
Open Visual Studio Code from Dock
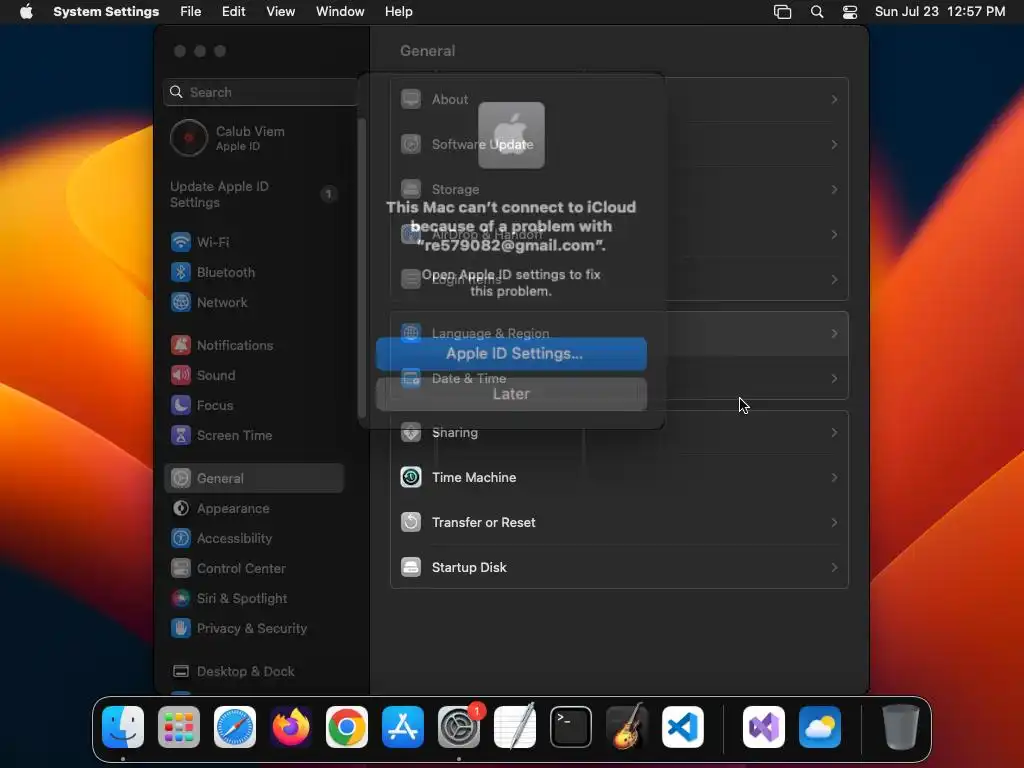(683, 727)
